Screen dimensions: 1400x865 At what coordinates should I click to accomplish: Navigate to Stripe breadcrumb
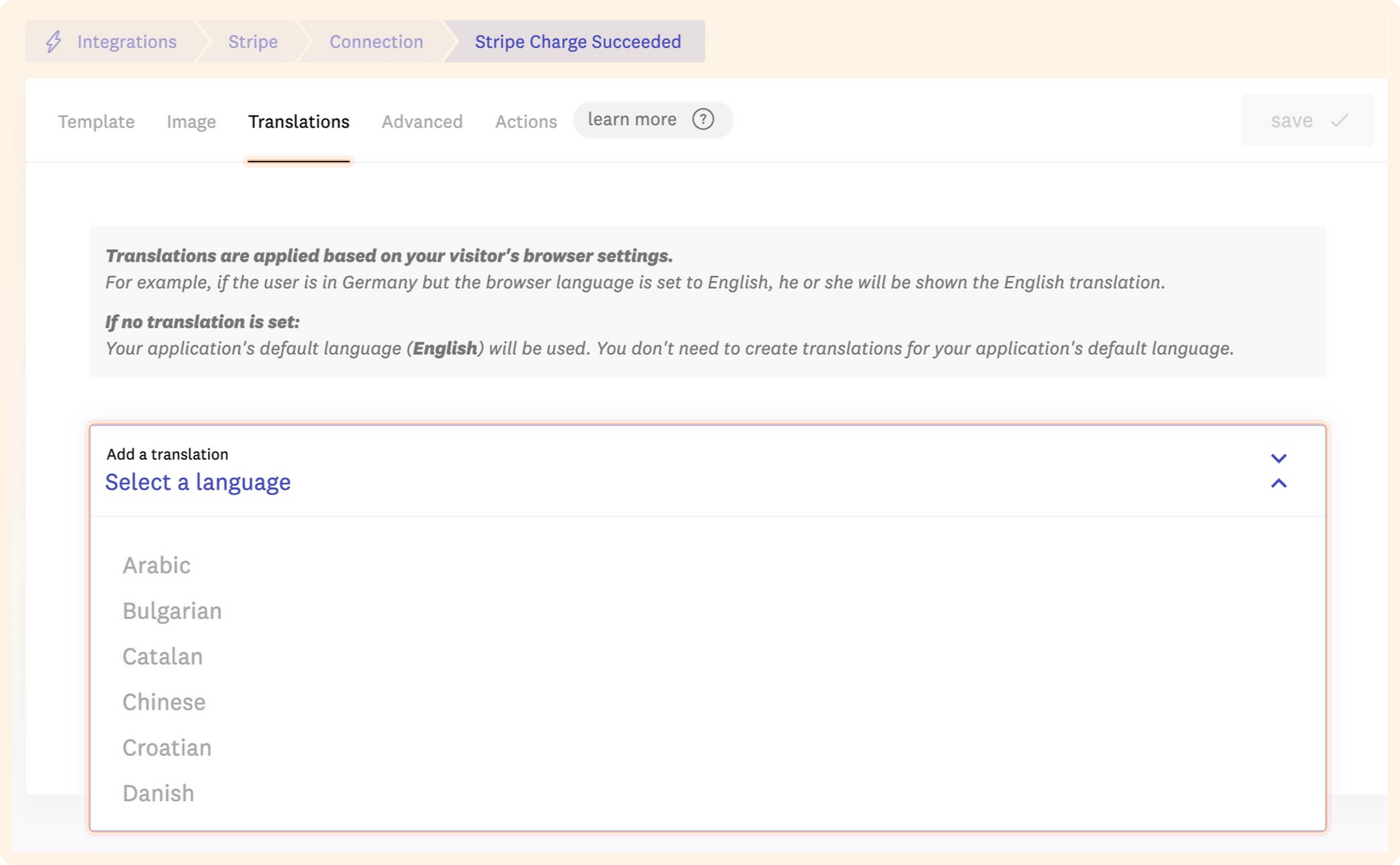click(x=253, y=42)
